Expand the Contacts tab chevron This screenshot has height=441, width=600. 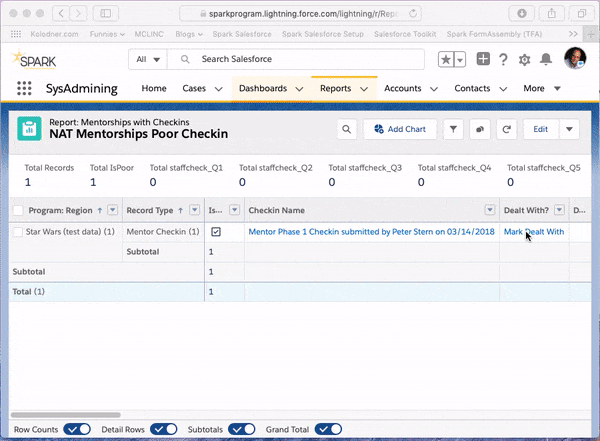[x=503, y=89]
